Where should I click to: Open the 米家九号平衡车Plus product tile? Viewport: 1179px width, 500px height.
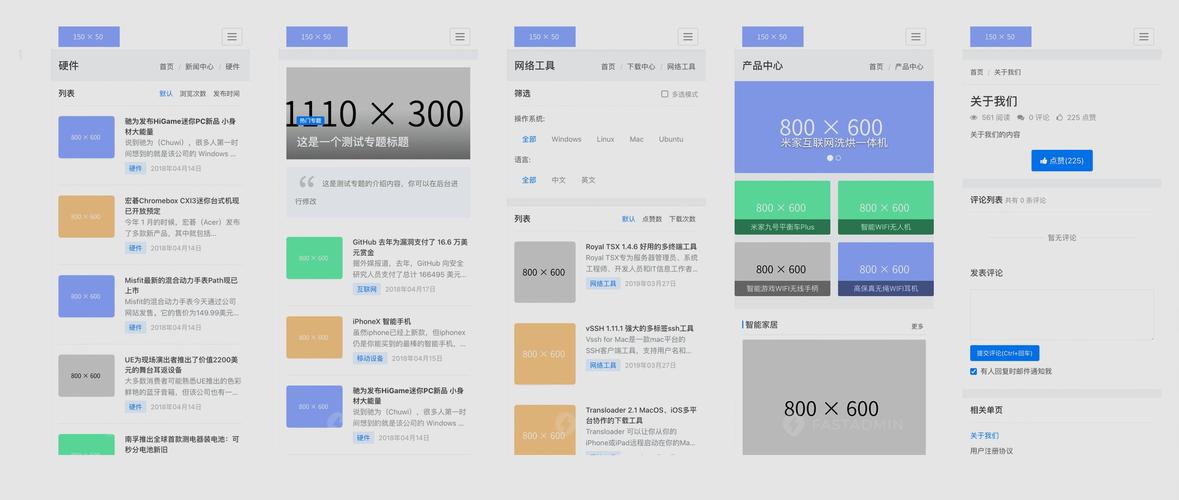coord(782,208)
